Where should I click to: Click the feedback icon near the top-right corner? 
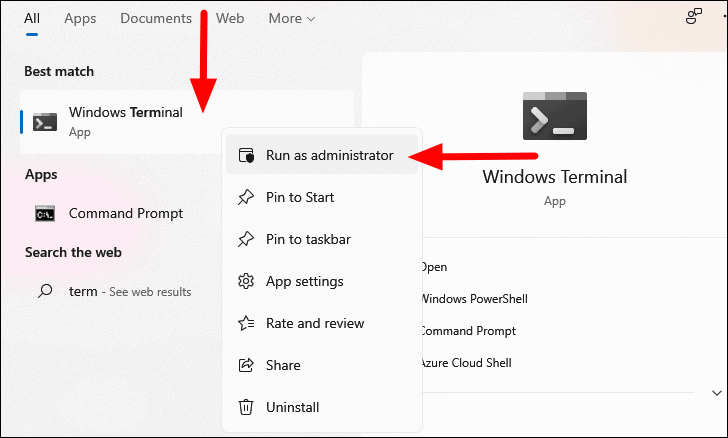point(694,16)
